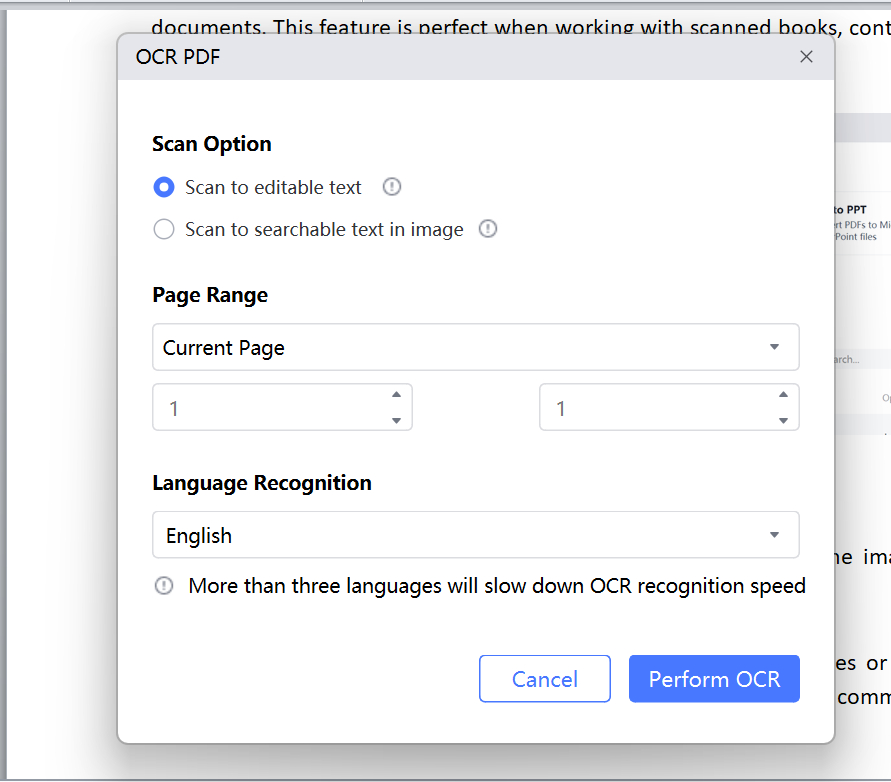This screenshot has width=891, height=782.
Task: Click info icon beside Scan to editable text
Action: 392,187
